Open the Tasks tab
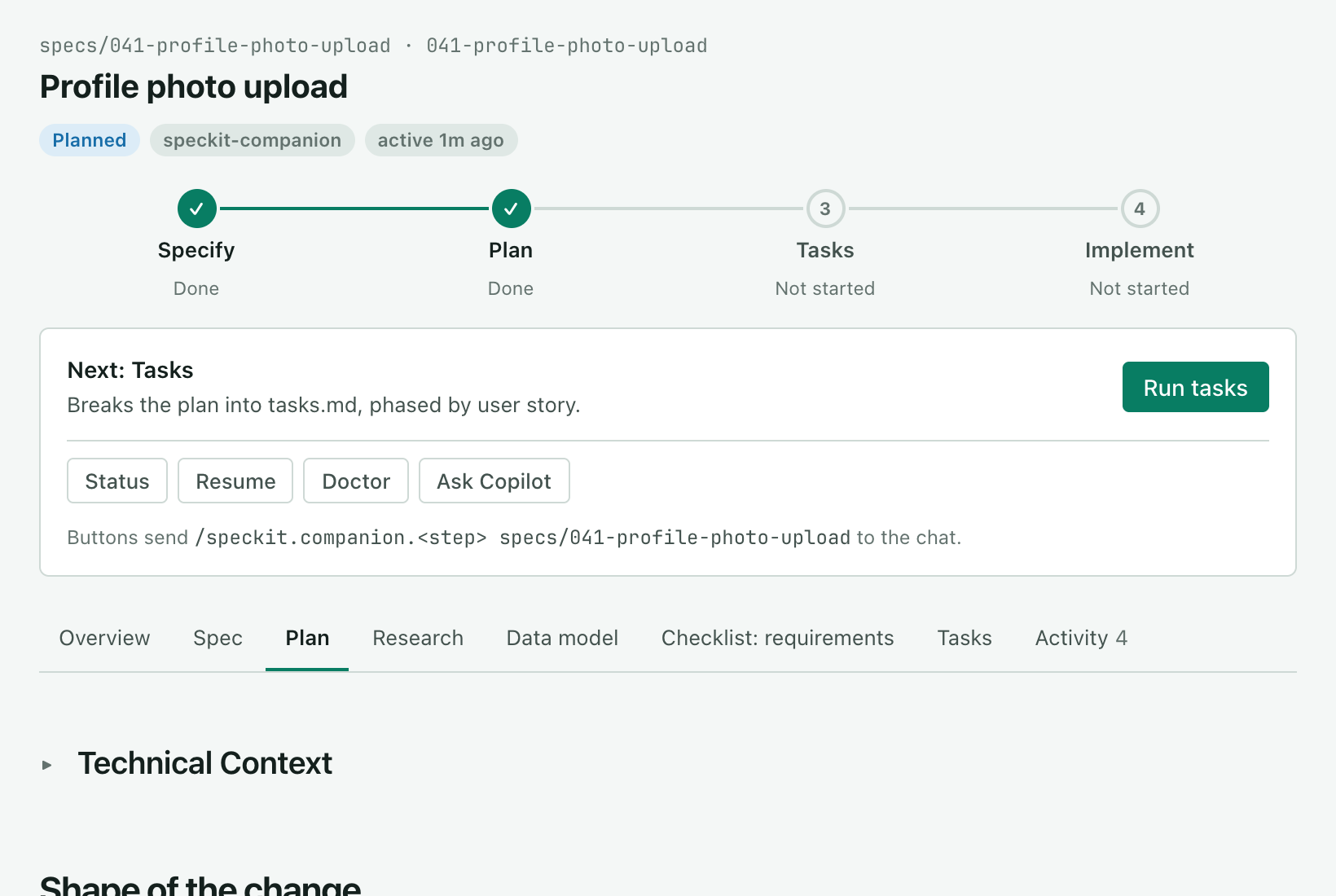Screen dimensions: 1336x896 [965, 638]
